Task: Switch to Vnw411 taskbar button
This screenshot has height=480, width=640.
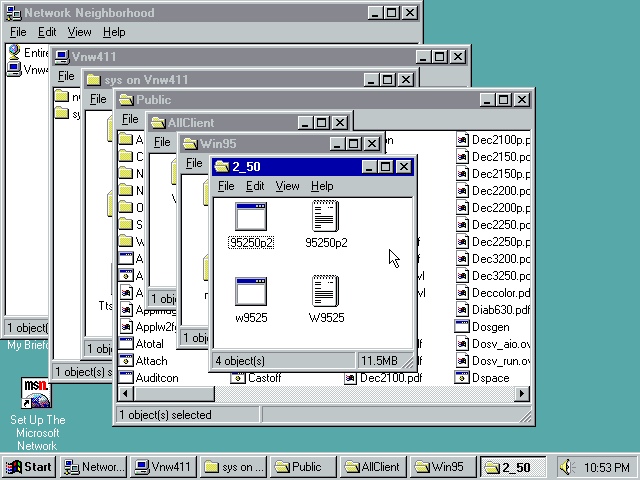Action: (165, 467)
